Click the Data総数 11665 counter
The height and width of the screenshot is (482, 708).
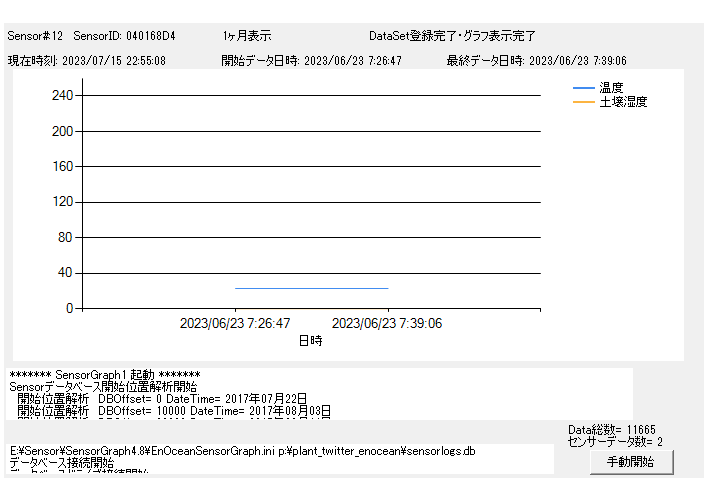[612, 429]
